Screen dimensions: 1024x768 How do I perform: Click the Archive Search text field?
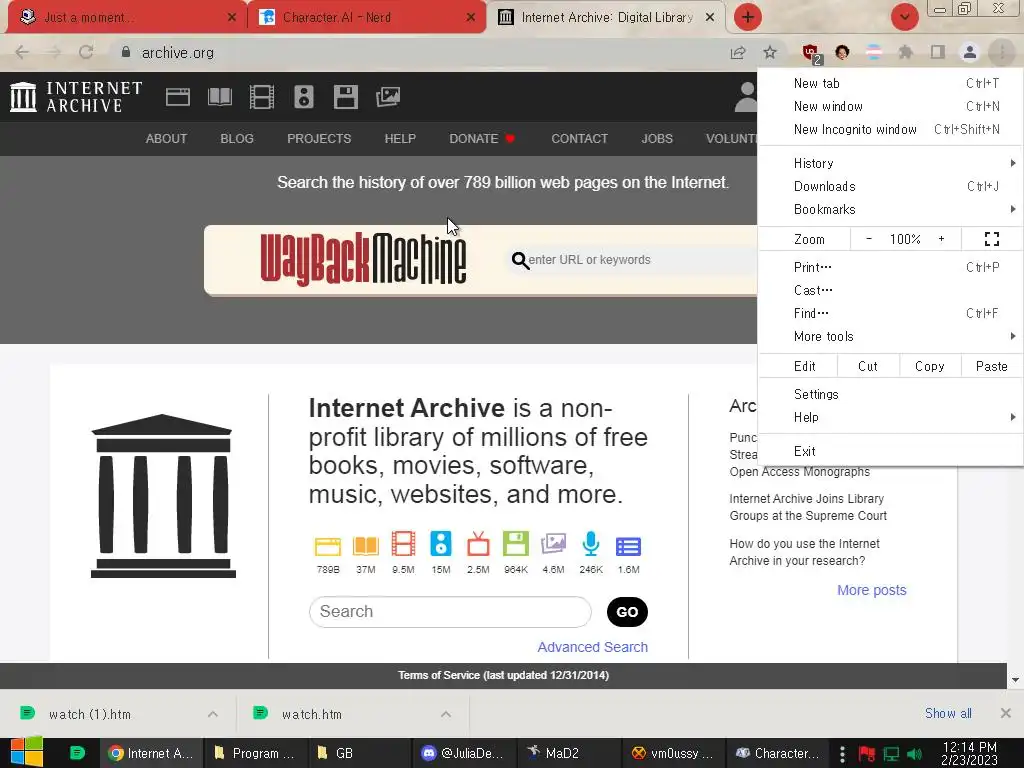tap(450, 612)
